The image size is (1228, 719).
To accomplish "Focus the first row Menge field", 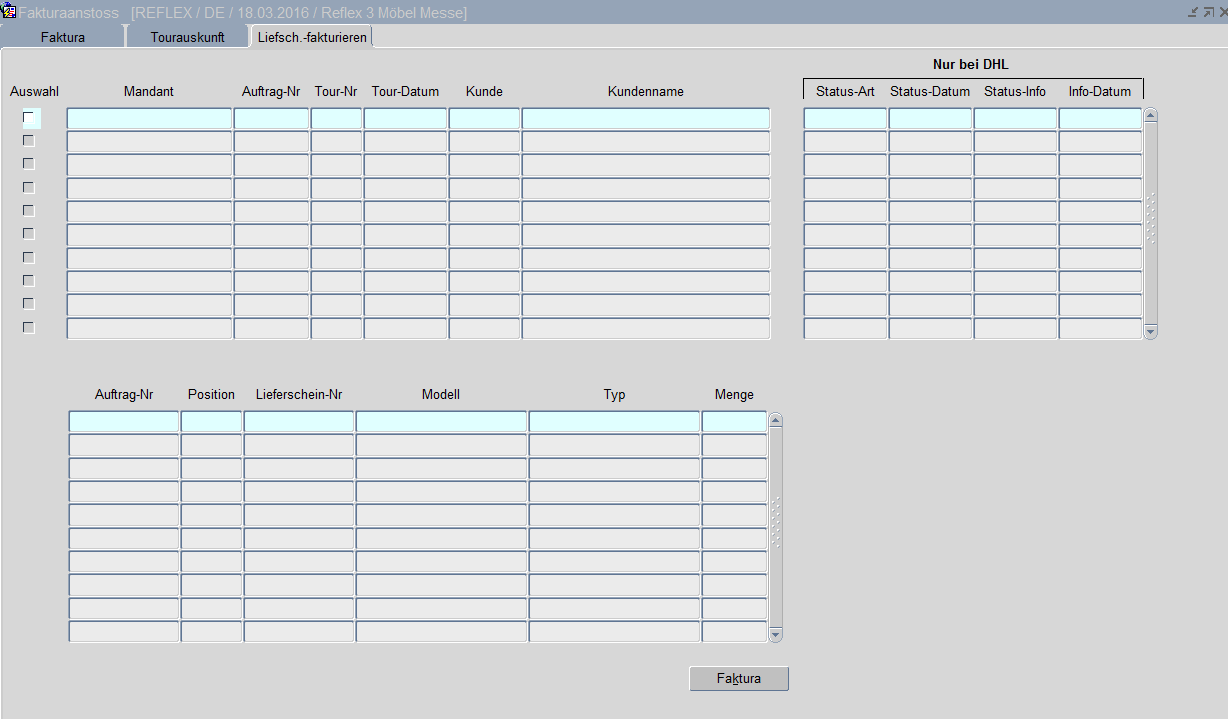I will 734,422.
